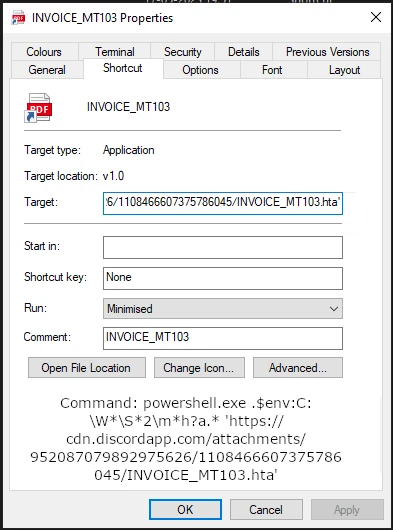Open the Terminal tab

(115, 52)
